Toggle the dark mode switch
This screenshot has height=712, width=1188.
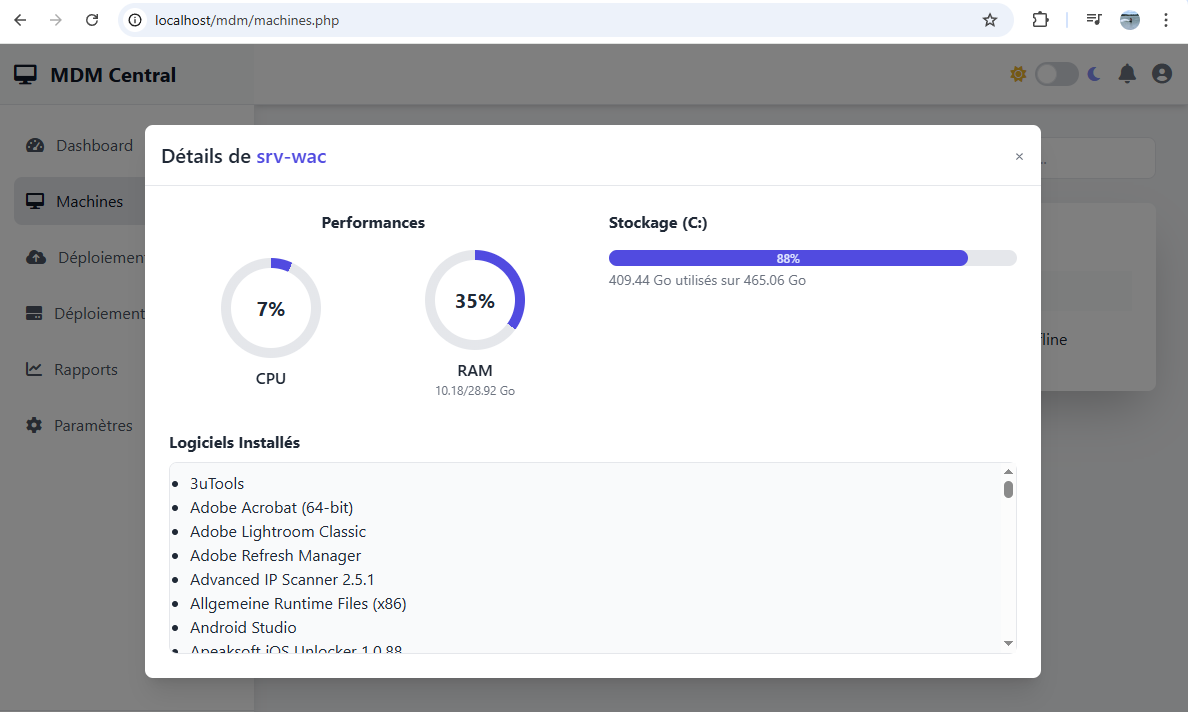coord(1056,74)
